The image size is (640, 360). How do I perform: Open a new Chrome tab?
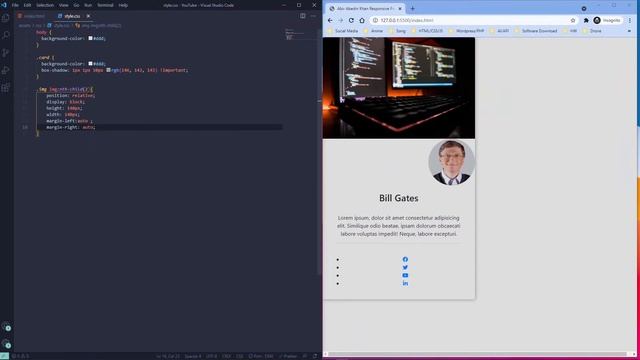pos(412,9)
